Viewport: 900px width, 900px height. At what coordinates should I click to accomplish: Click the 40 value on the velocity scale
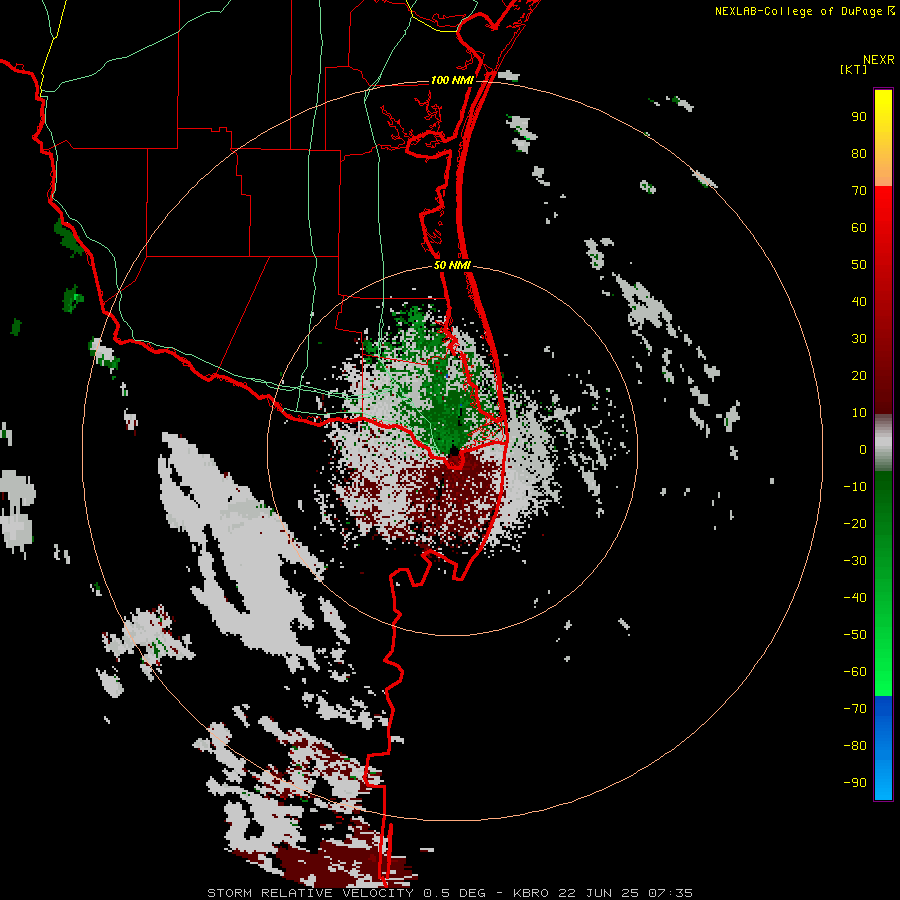(859, 302)
